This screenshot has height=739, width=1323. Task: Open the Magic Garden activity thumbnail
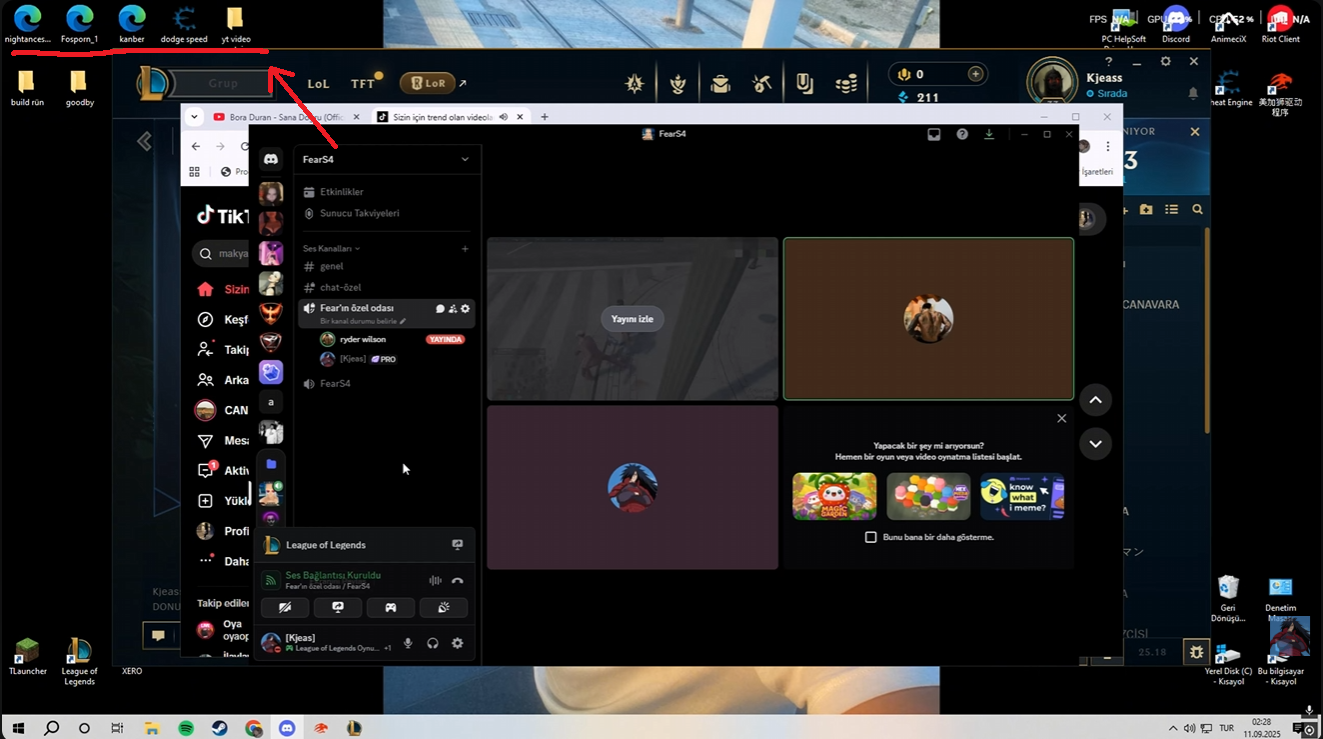click(x=834, y=496)
